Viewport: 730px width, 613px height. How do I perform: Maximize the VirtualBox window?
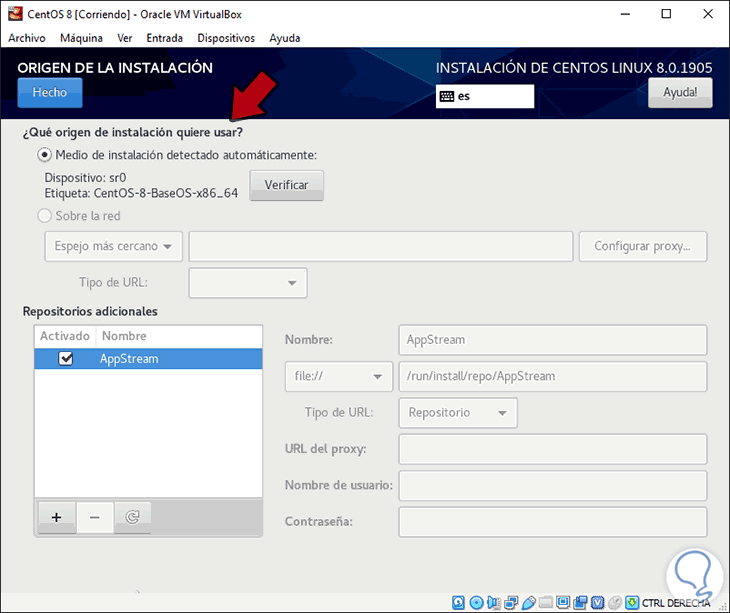click(666, 14)
